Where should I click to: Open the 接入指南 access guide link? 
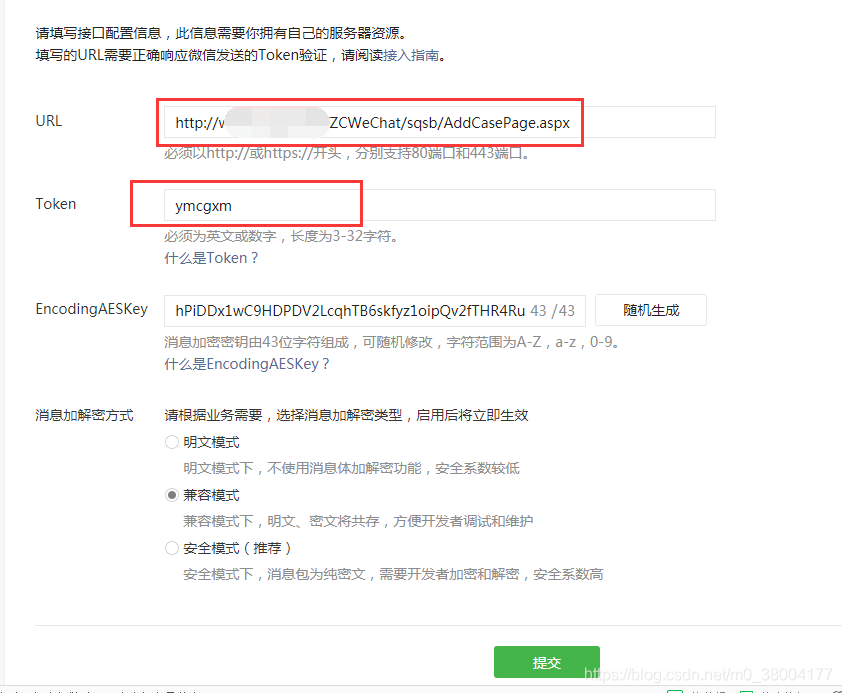(x=411, y=55)
